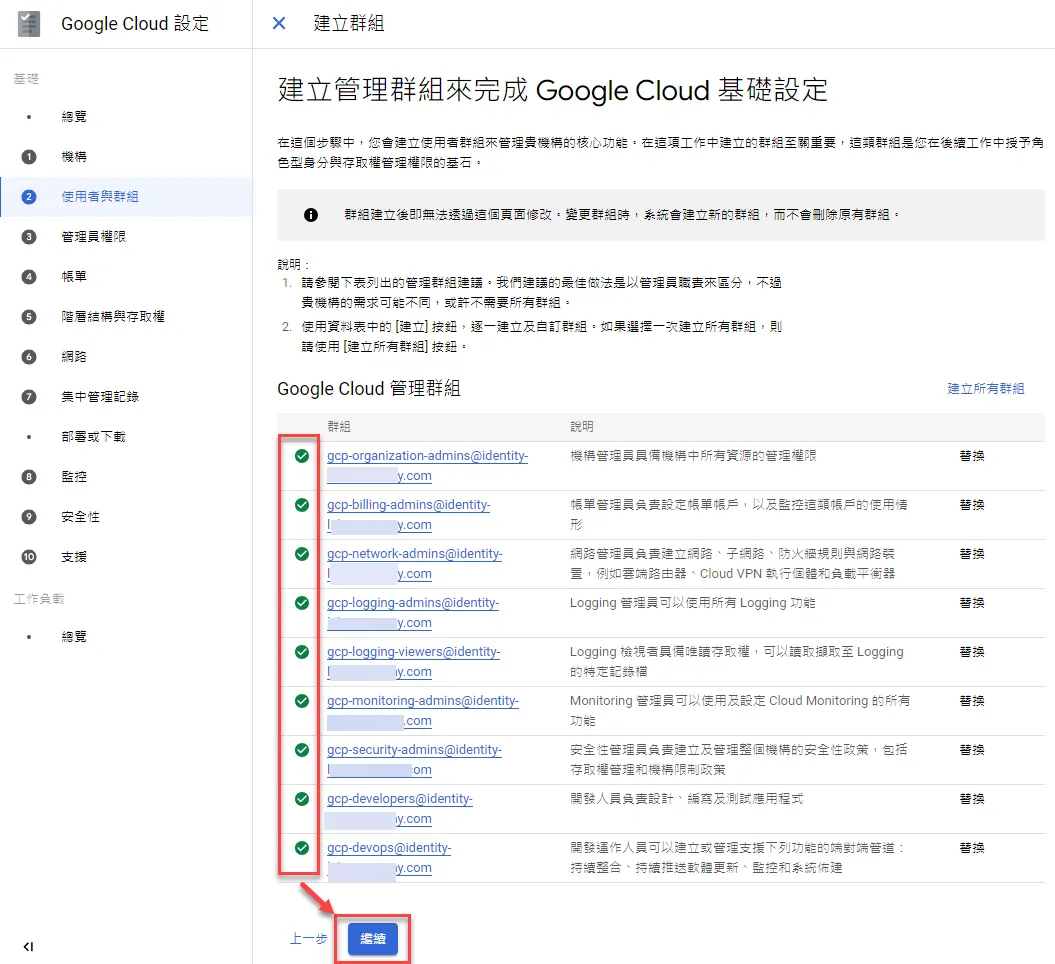Click 替換 for gcp-security-admins
1055x964 pixels.
pyautogui.click(x=972, y=751)
